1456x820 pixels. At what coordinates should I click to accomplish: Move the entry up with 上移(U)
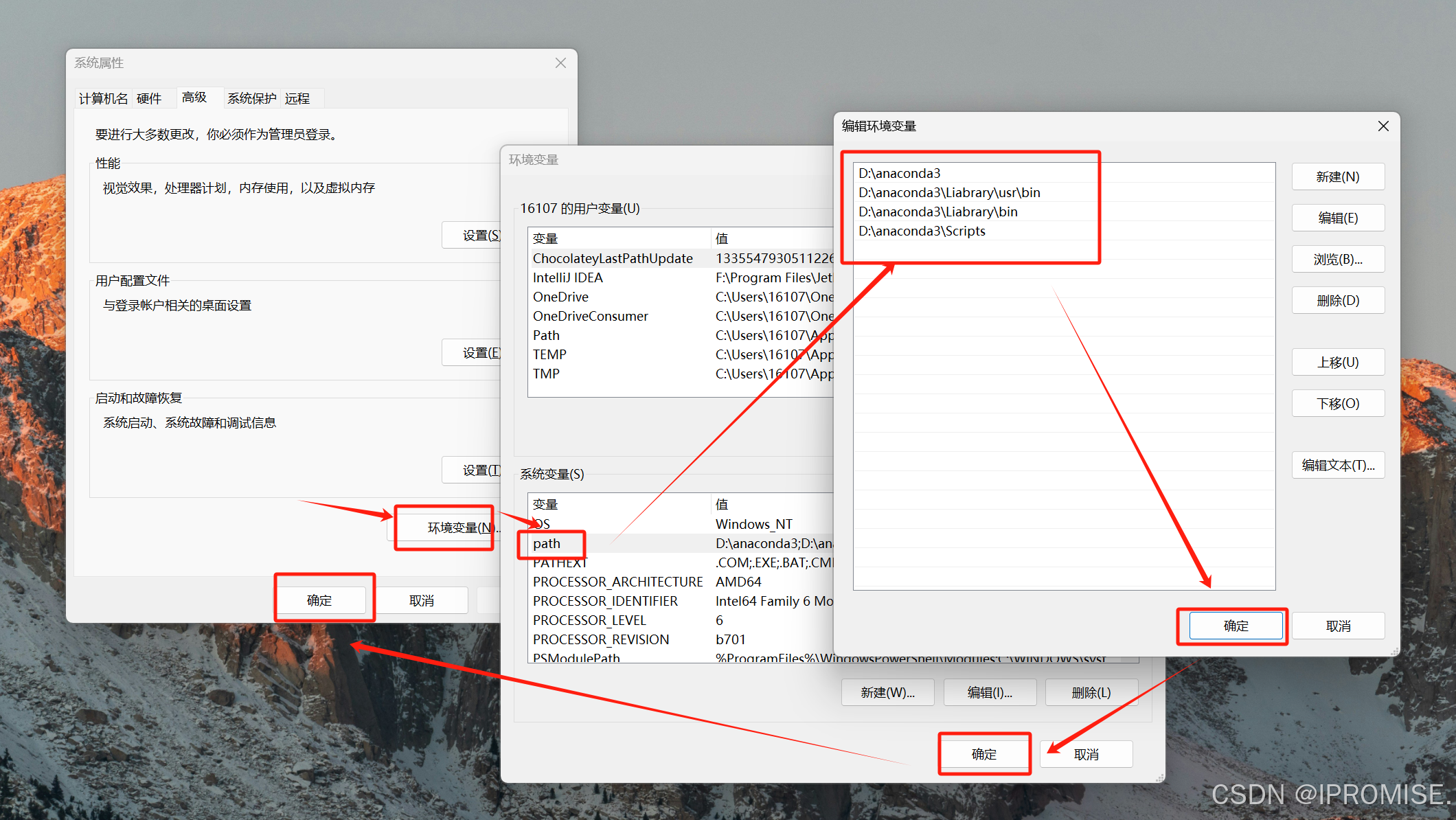point(1337,363)
